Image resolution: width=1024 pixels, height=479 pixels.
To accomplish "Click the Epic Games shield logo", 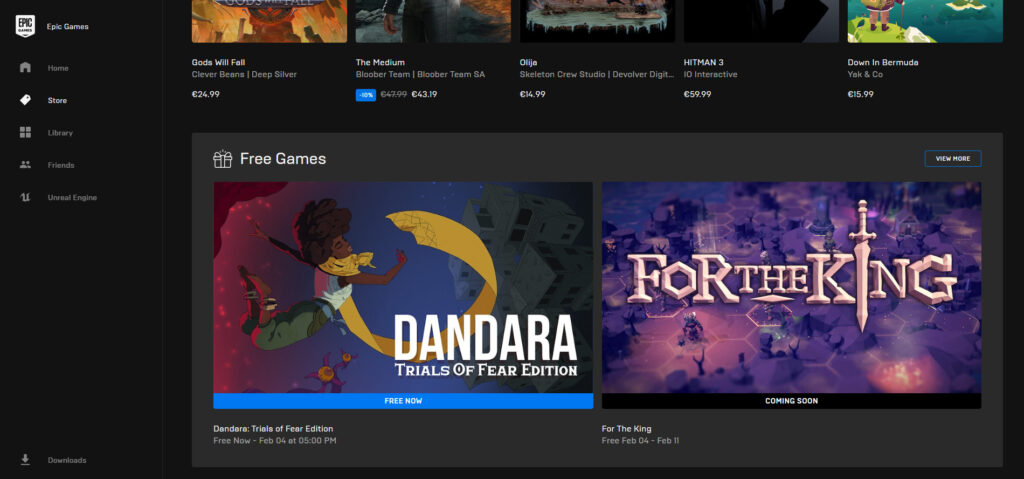I will pos(25,26).
